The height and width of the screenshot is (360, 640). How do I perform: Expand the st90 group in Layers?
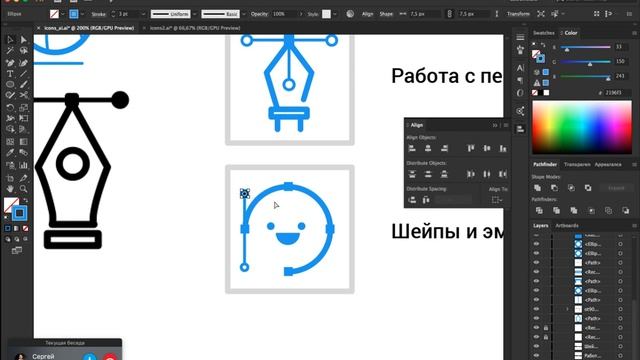point(567,309)
